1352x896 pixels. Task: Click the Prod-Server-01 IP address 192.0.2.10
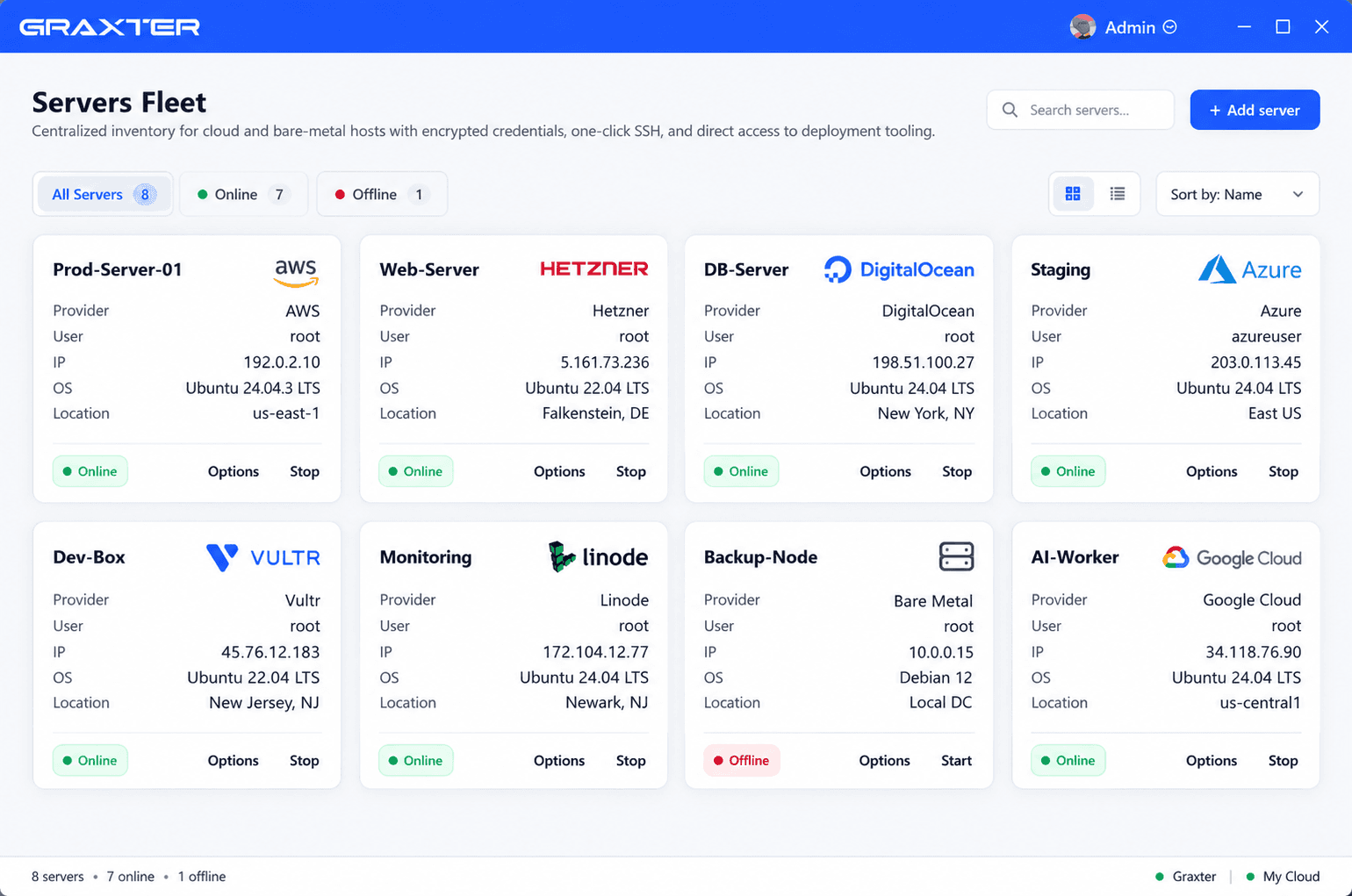click(x=282, y=362)
